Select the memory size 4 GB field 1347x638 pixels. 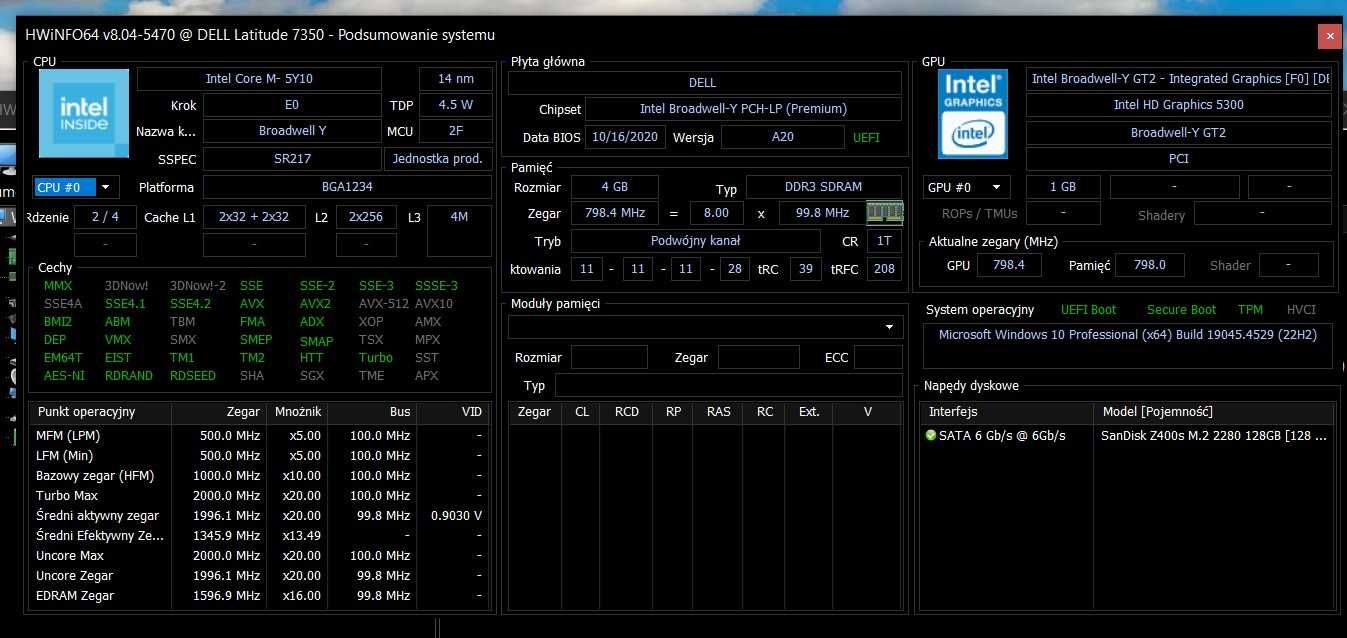(614, 187)
